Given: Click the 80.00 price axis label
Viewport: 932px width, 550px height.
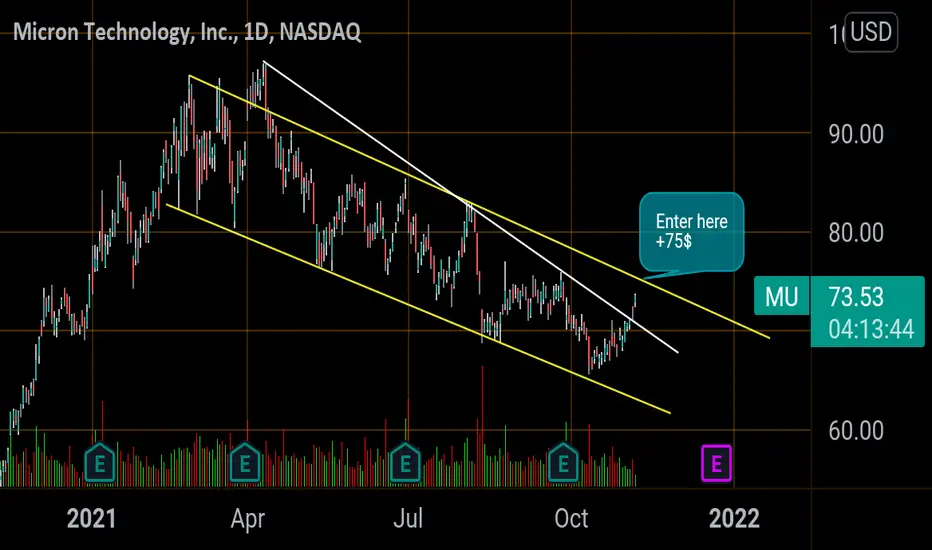Looking at the screenshot, I should point(856,232).
